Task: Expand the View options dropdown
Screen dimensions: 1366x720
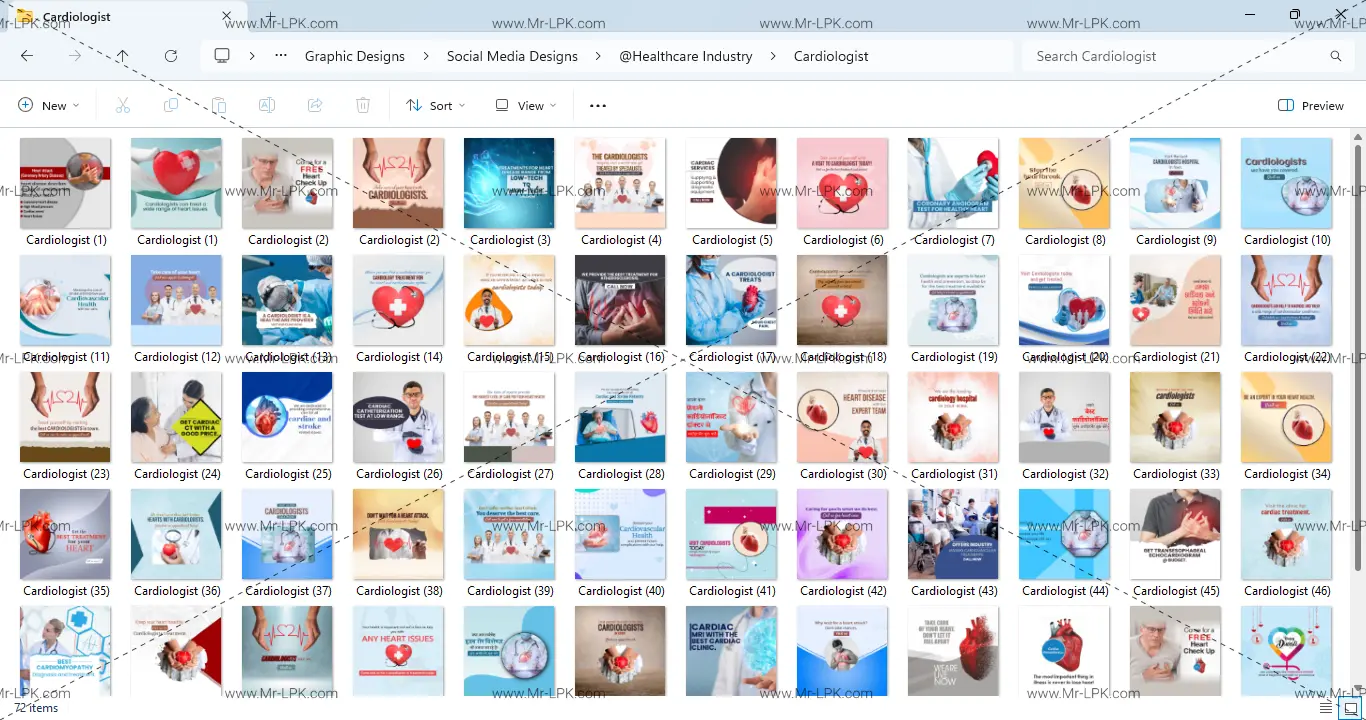Action: tap(526, 105)
